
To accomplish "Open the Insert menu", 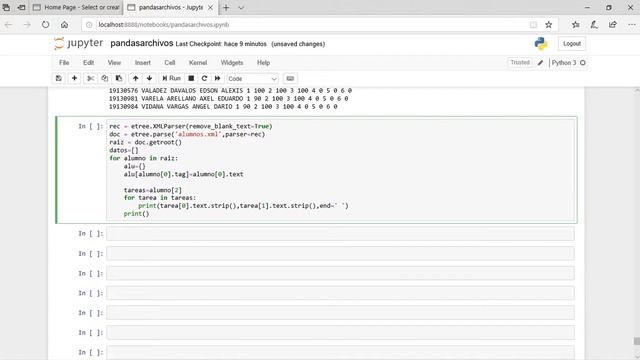I will point(143,63).
